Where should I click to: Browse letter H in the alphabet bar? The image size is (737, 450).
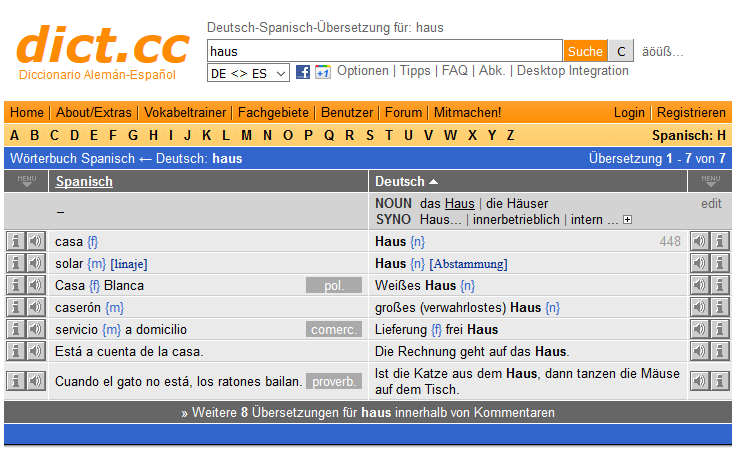click(153, 135)
